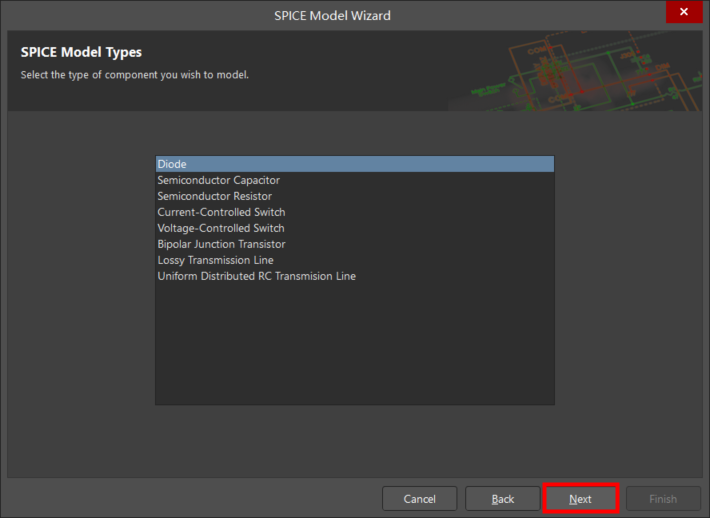Select Diode in the component list

click(172, 164)
